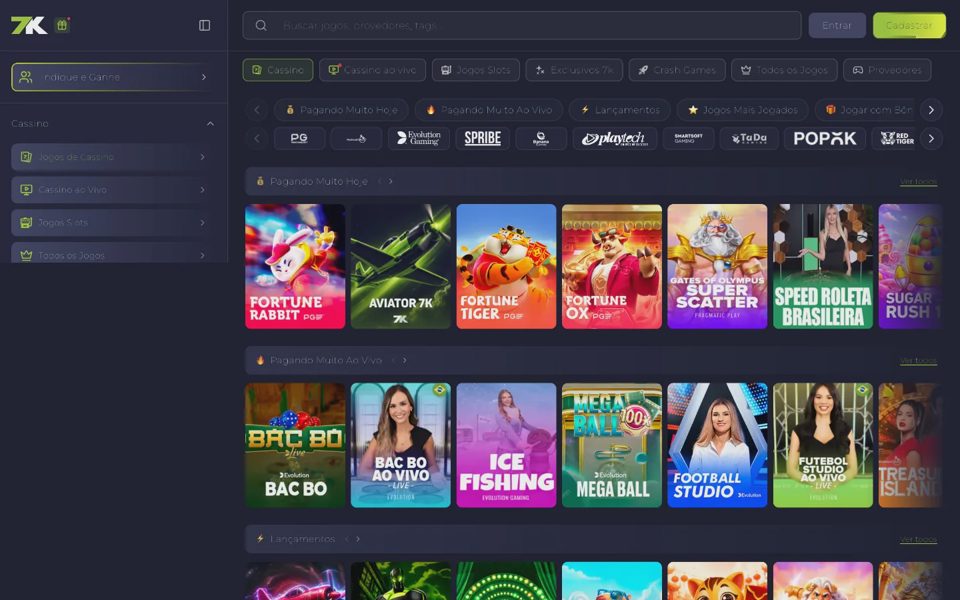The image size is (960, 600).
Task: Open Fortune Ox game
Action: pyautogui.click(x=612, y=266)
